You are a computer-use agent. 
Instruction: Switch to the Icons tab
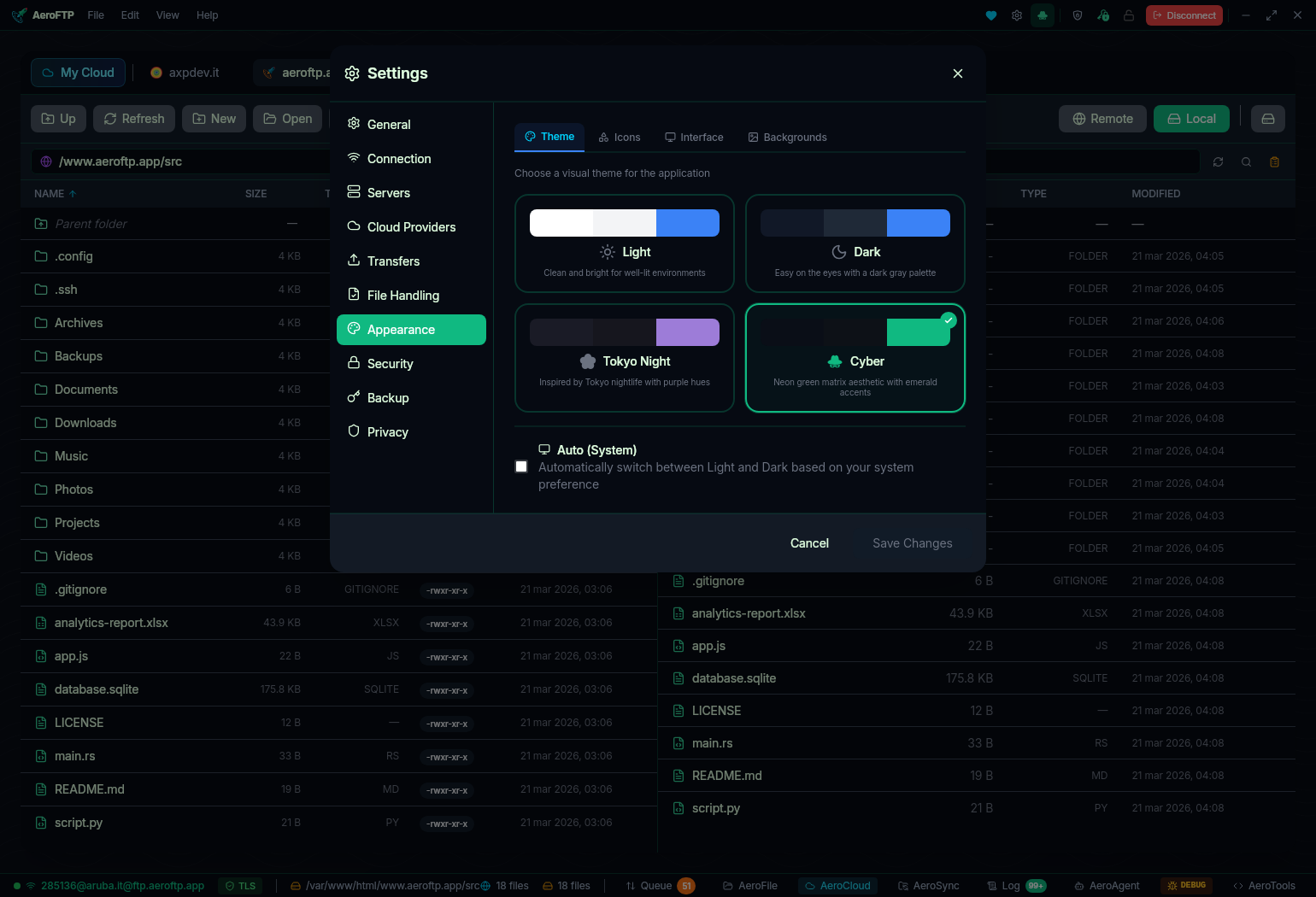click(x=619, y=137)
